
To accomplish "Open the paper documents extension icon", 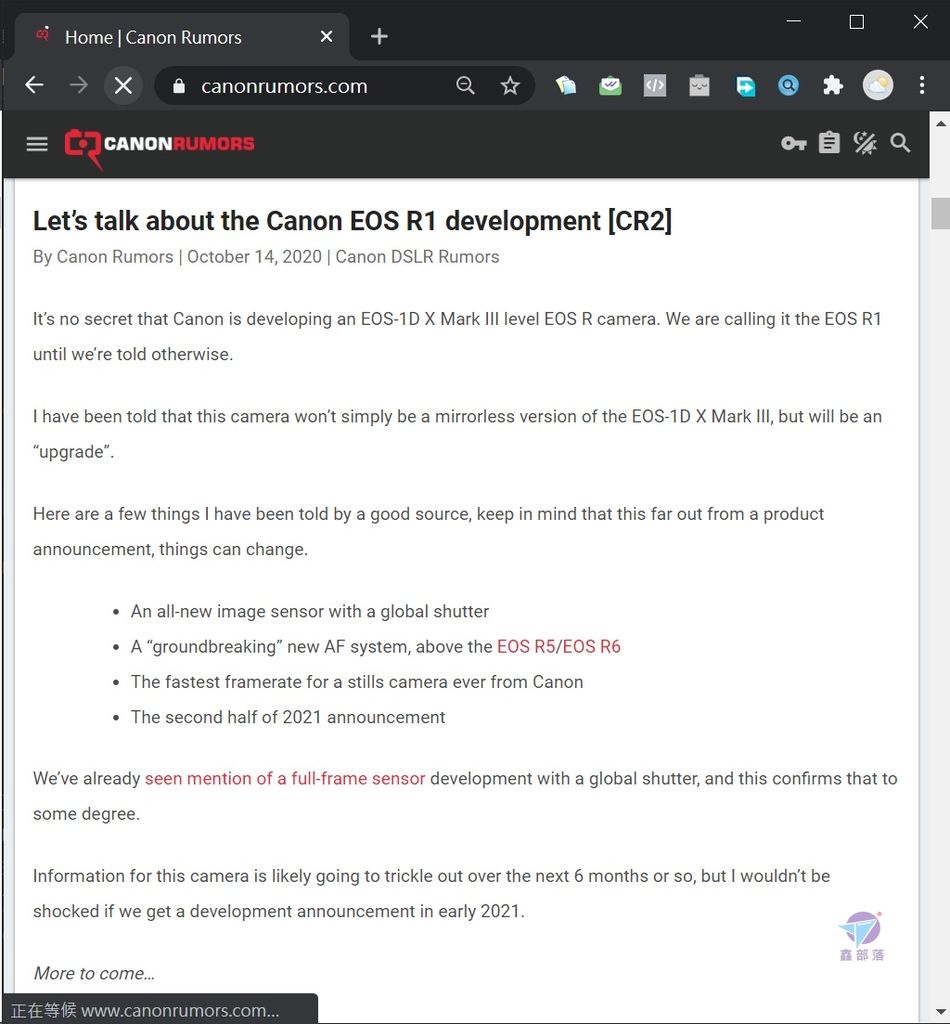I will [565, 85].
